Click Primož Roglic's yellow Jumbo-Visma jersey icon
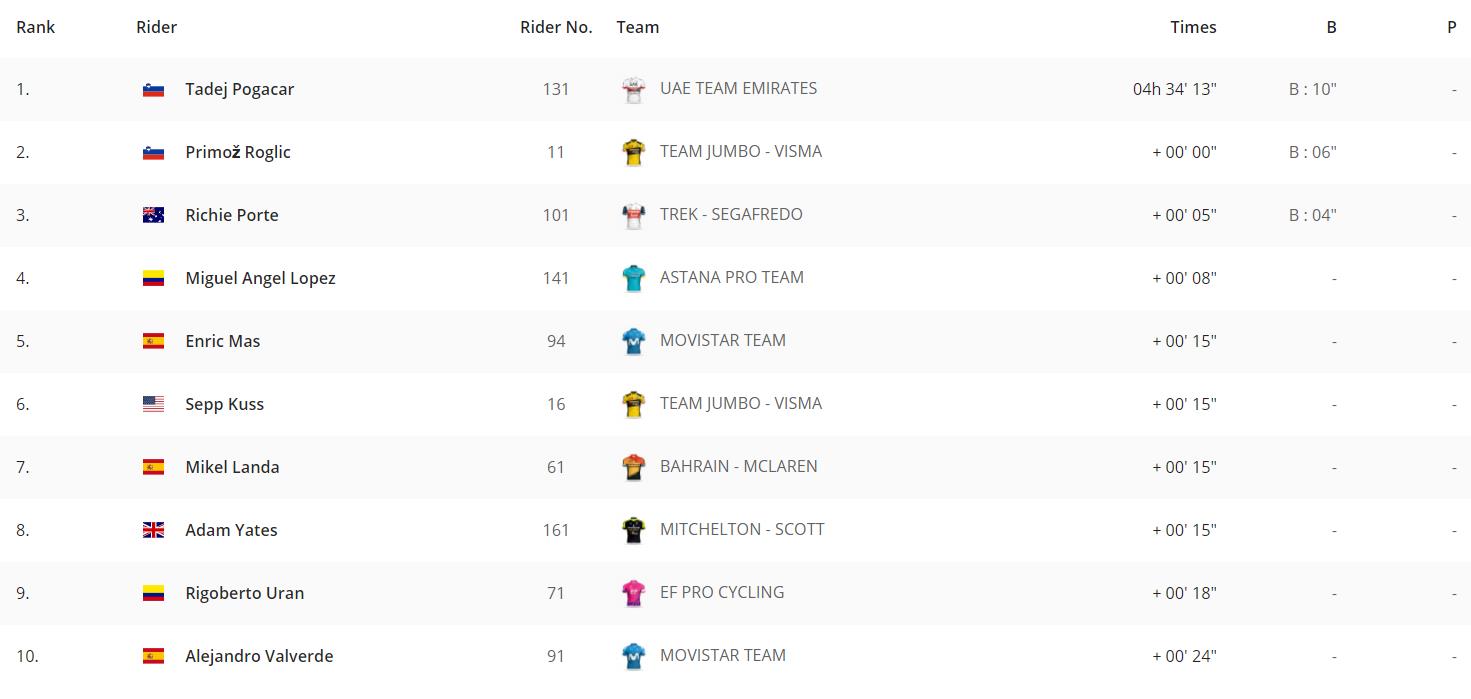The width and height of the screenshot is (1471, 699). 633,153
